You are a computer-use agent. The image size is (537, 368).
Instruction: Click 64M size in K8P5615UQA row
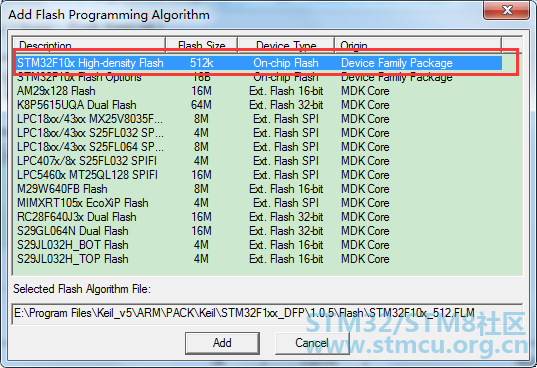tap(201, 105)
